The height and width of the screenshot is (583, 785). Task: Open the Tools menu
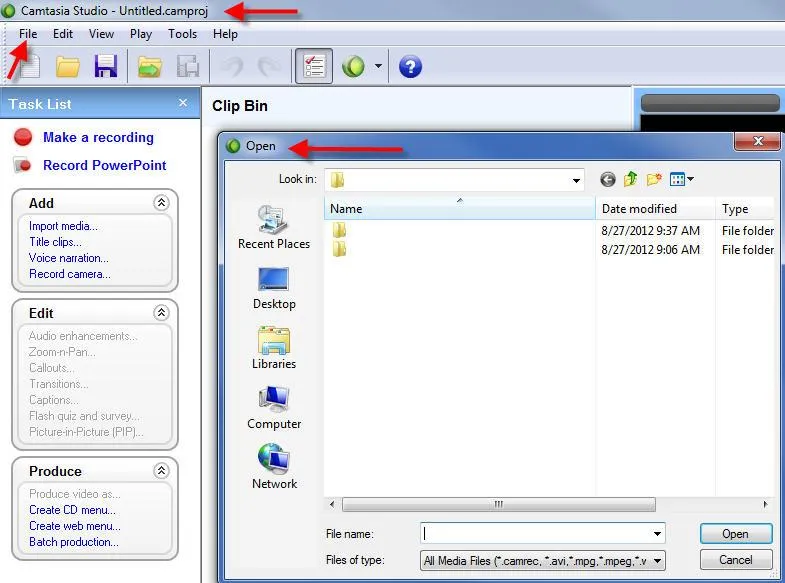(182, 34)
